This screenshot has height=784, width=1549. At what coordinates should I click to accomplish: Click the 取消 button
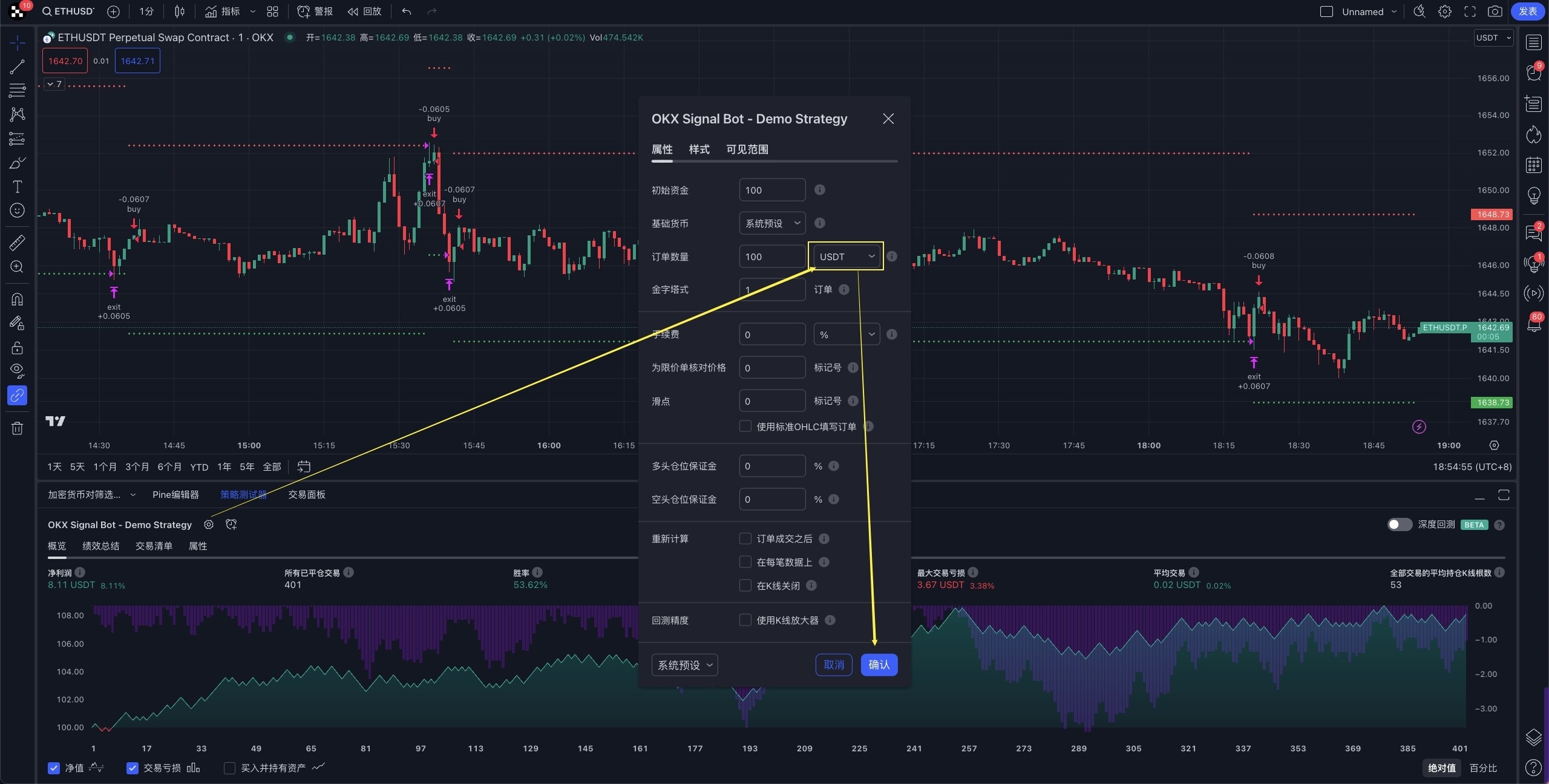[x=833, y=665]
